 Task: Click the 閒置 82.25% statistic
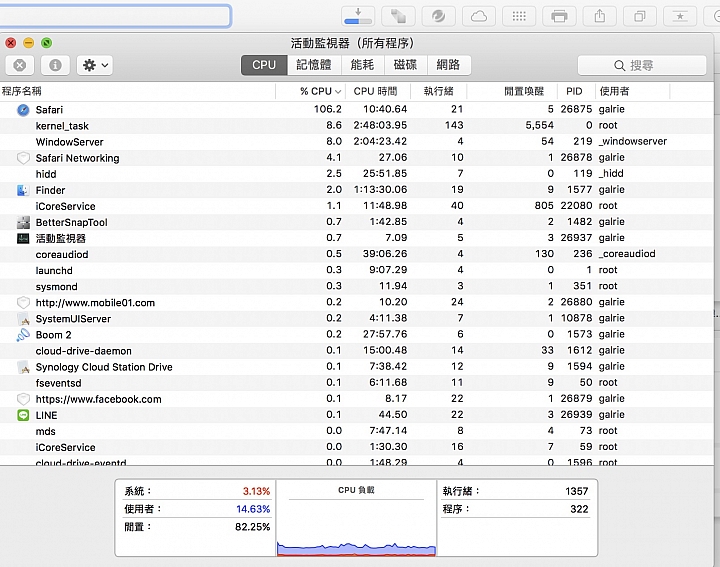(x=197, y=527)
